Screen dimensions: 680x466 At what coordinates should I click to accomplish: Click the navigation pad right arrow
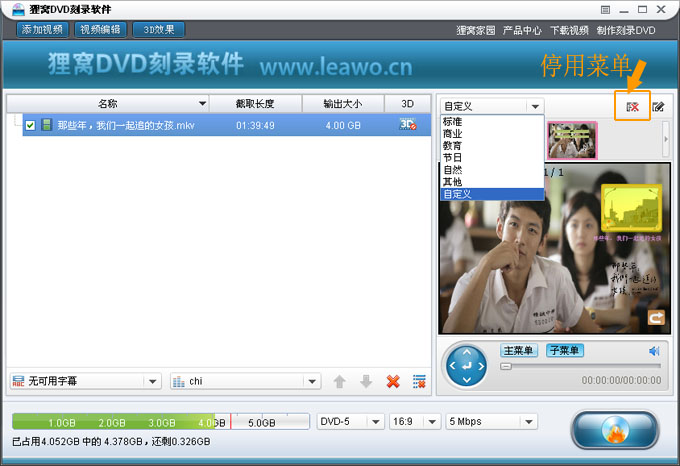(x=481, y=366)
